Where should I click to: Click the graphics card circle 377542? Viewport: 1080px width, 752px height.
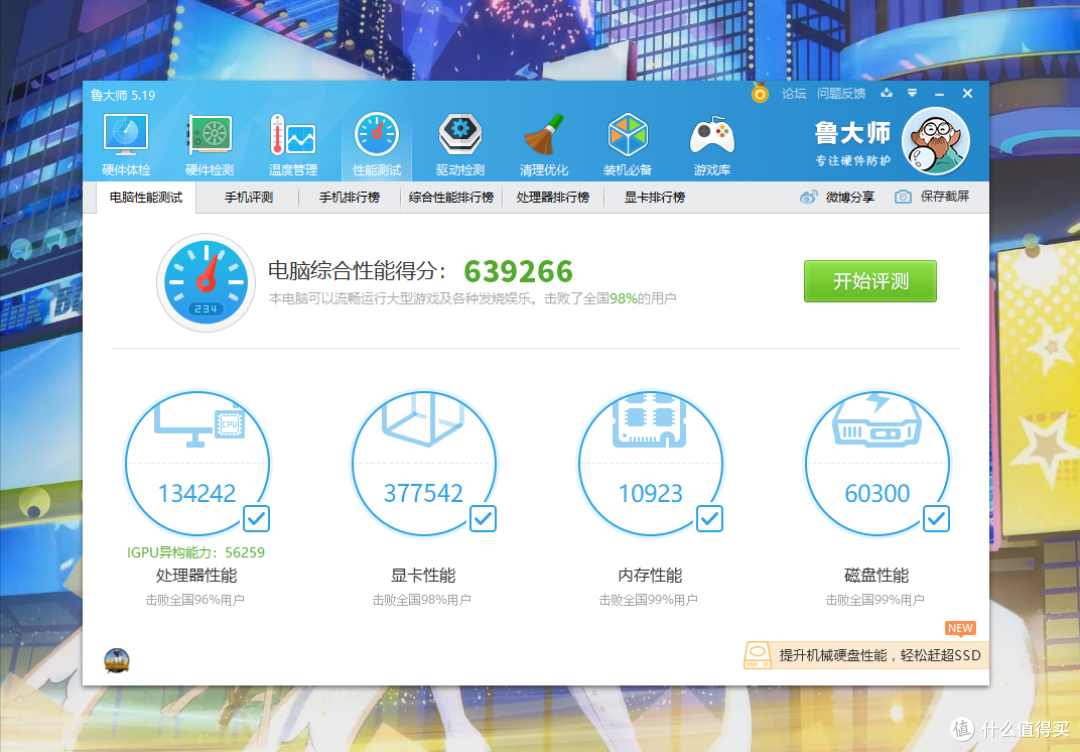click(424, 463)
